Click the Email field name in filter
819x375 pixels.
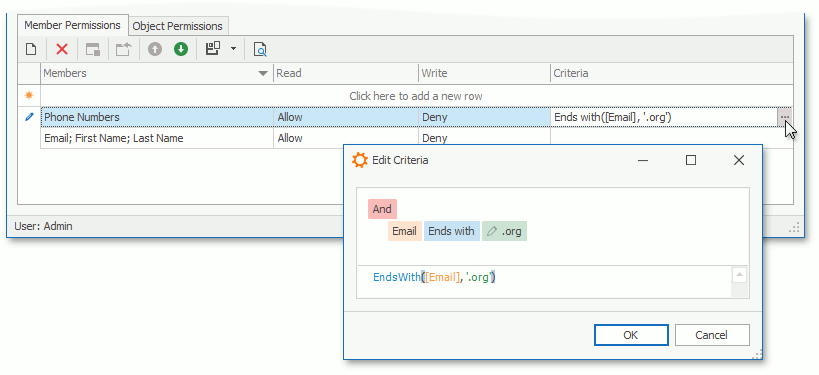point(404,231)
